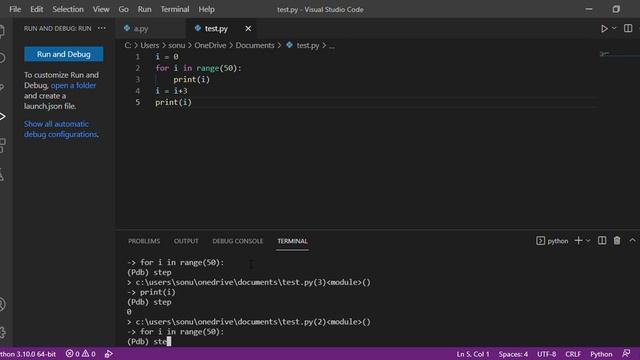640x360 pixels.
Task: Show all automatic debug configurations link
Action: 61,129
